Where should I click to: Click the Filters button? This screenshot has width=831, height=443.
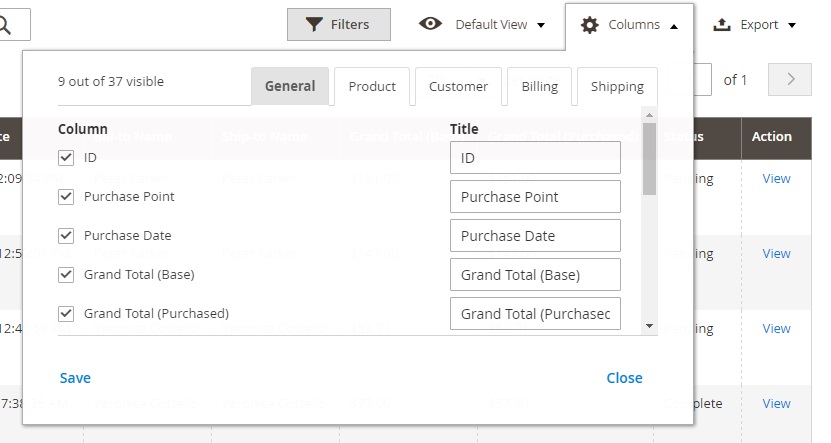click(339, 24)
